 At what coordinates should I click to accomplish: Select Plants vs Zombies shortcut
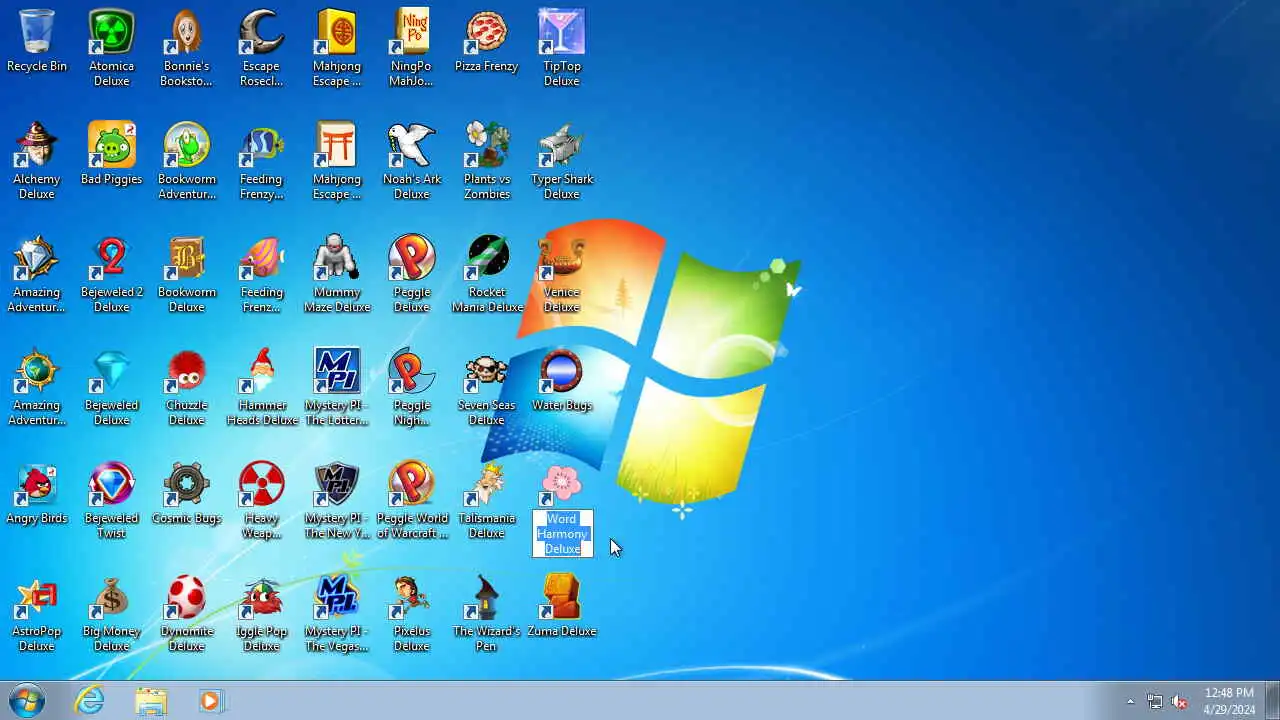coord(487,145)
